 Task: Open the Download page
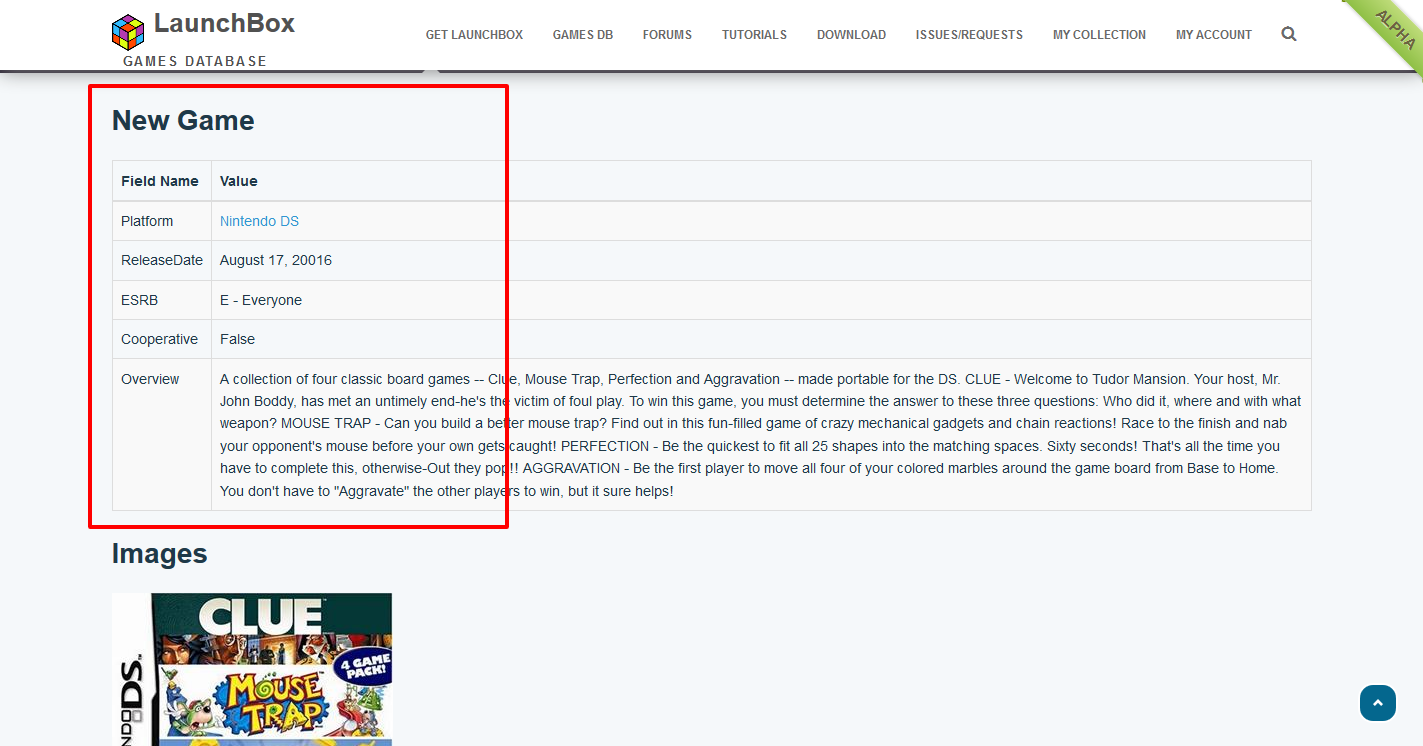coord(851,35)
